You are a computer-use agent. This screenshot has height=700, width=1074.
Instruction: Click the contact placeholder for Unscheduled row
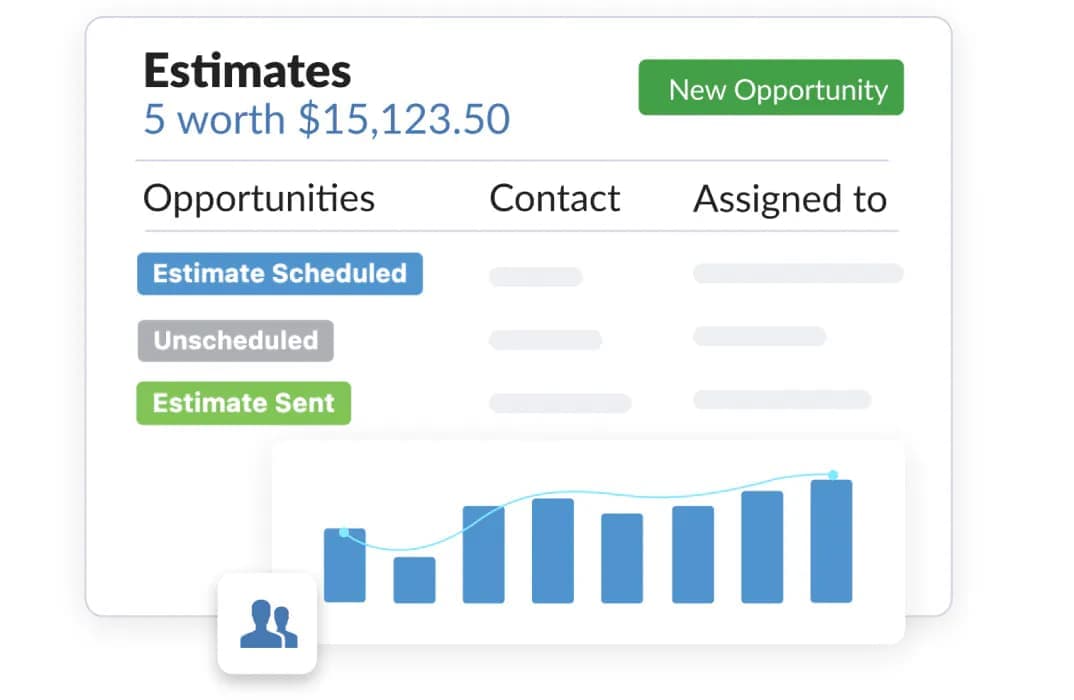click(545, 340)
